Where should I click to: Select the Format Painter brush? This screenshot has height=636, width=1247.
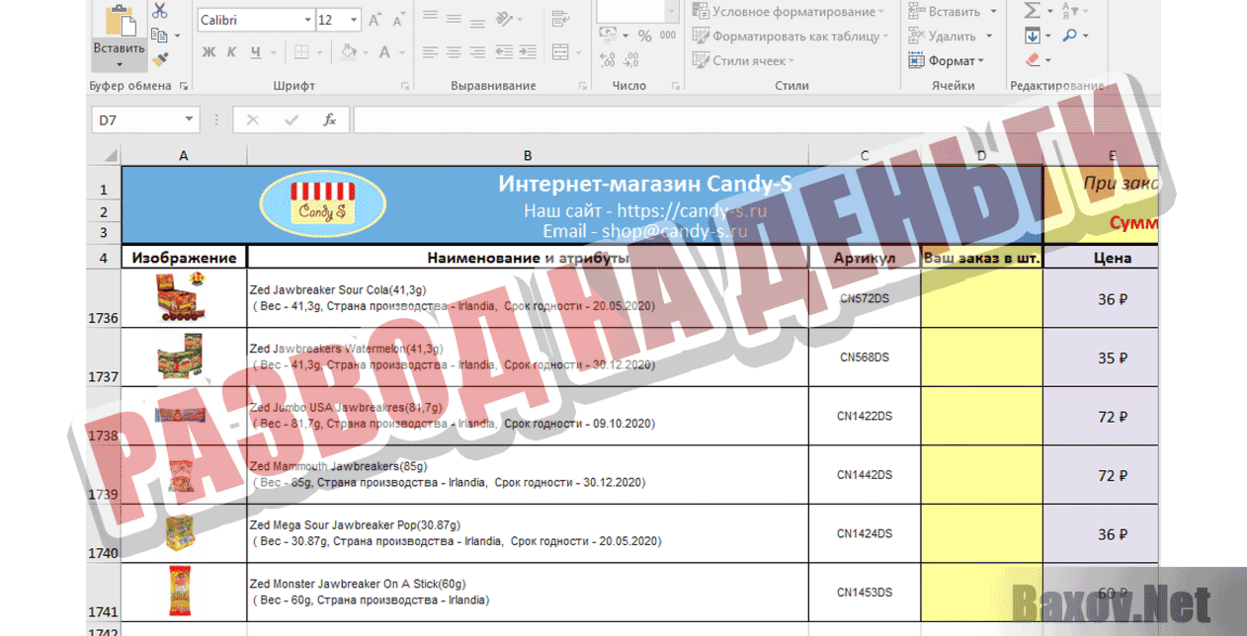(160, 60)
